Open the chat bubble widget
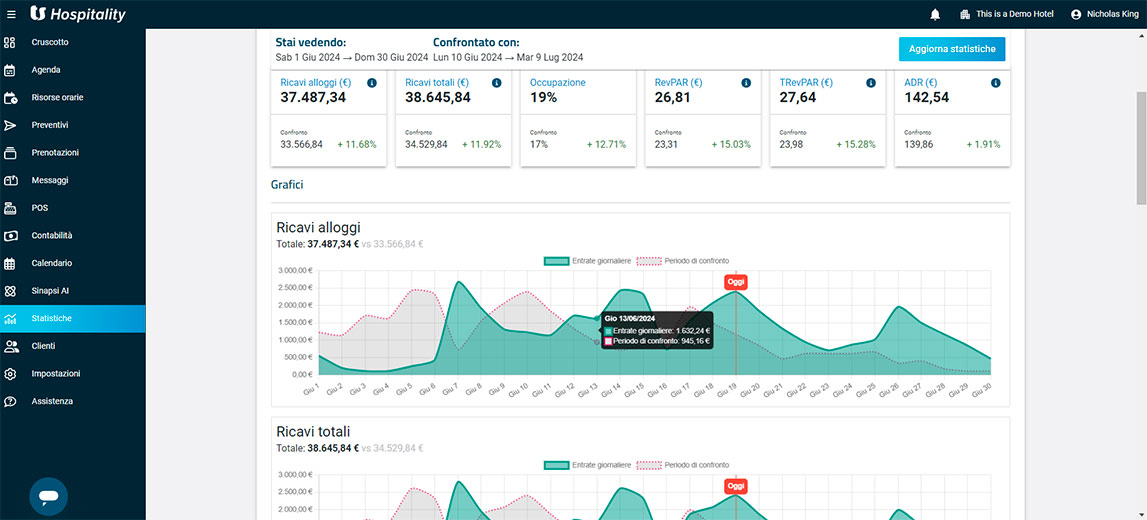This screenshot has height=520, width=1147. pos(49,497)
